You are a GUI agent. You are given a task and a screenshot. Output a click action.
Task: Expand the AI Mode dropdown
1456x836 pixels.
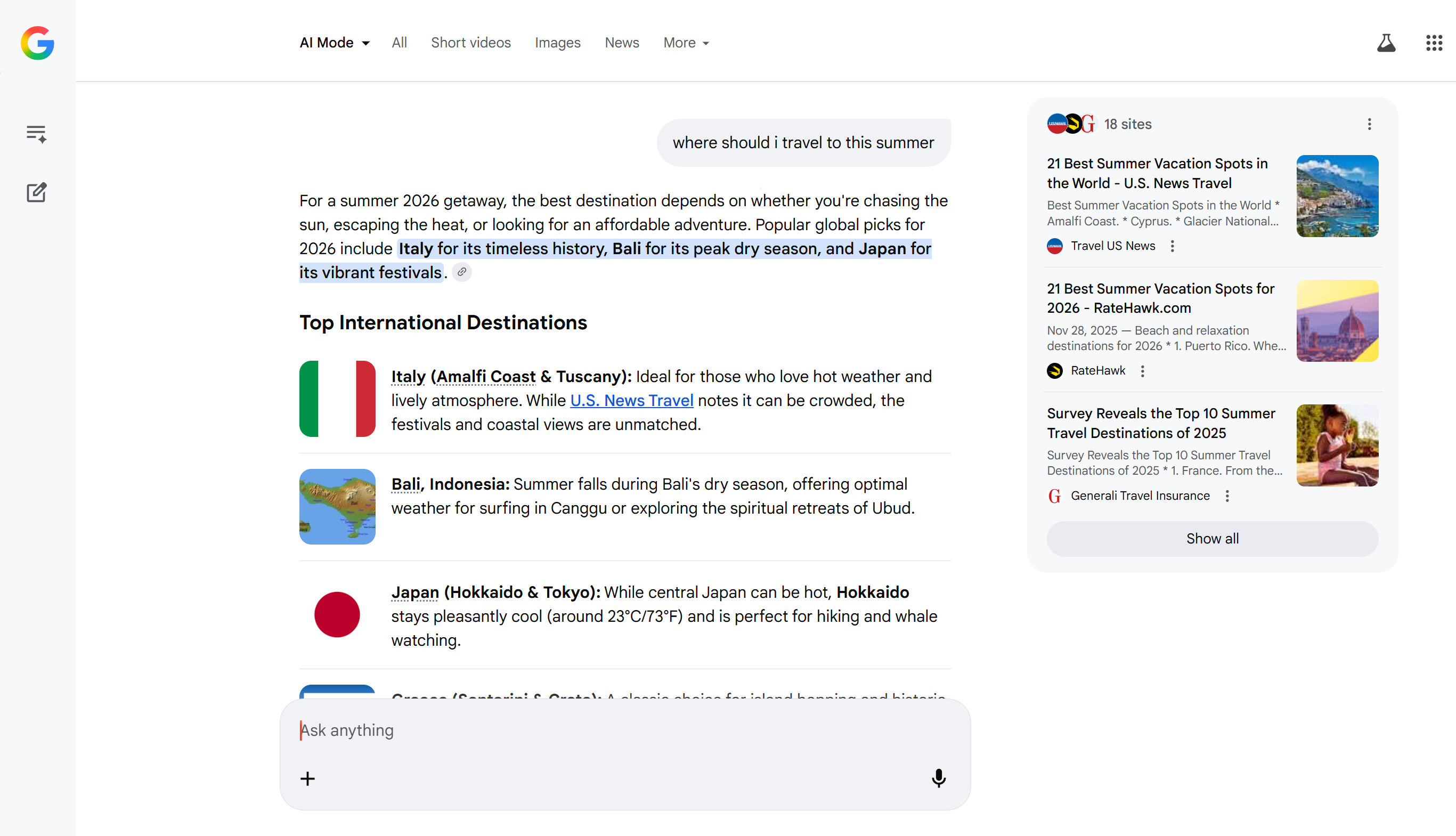click(x=335, y=43)
